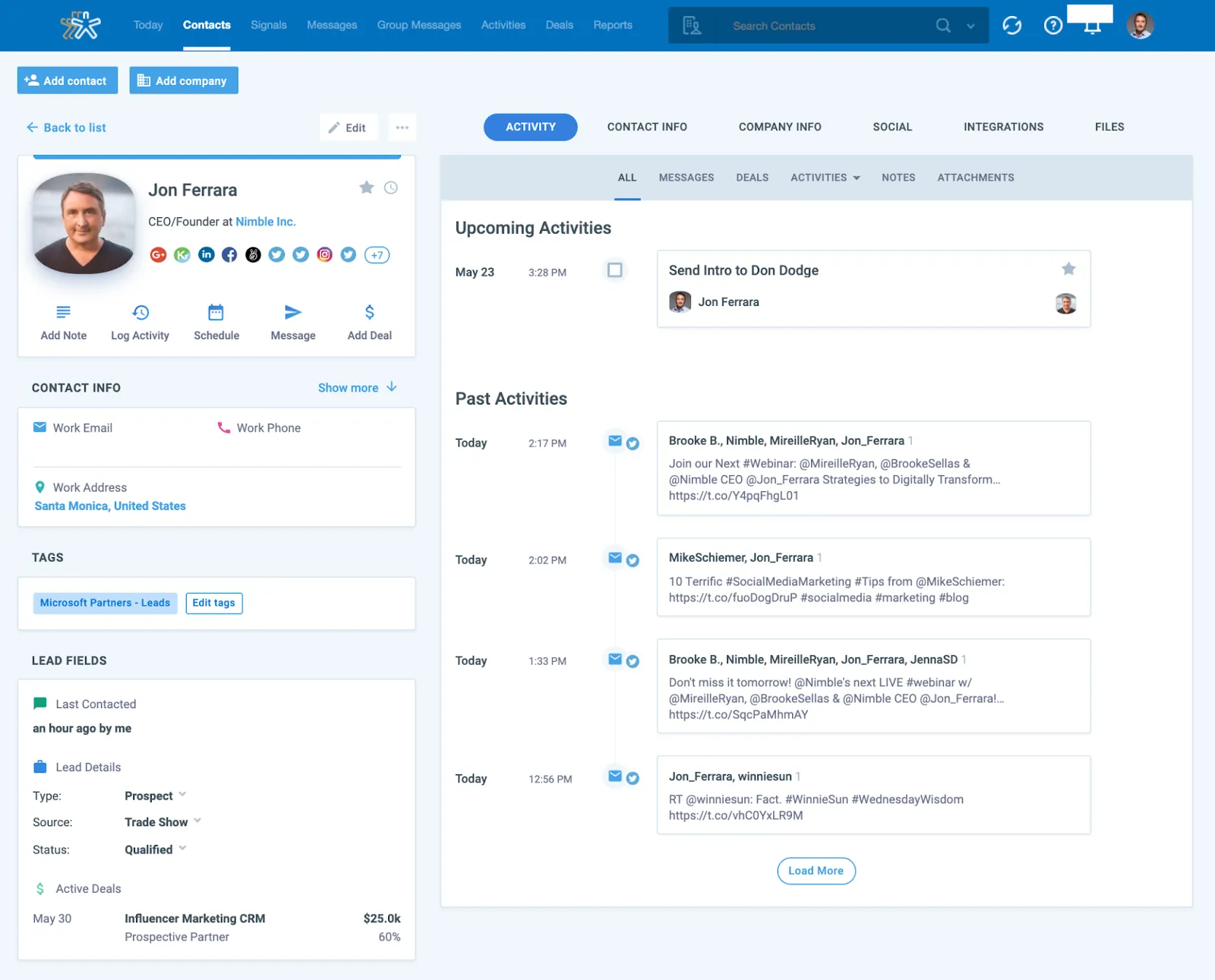Click the magnifying glass search icon
Image resolution: width=1215 pixels, height=980 pixels.
(943, 26)
